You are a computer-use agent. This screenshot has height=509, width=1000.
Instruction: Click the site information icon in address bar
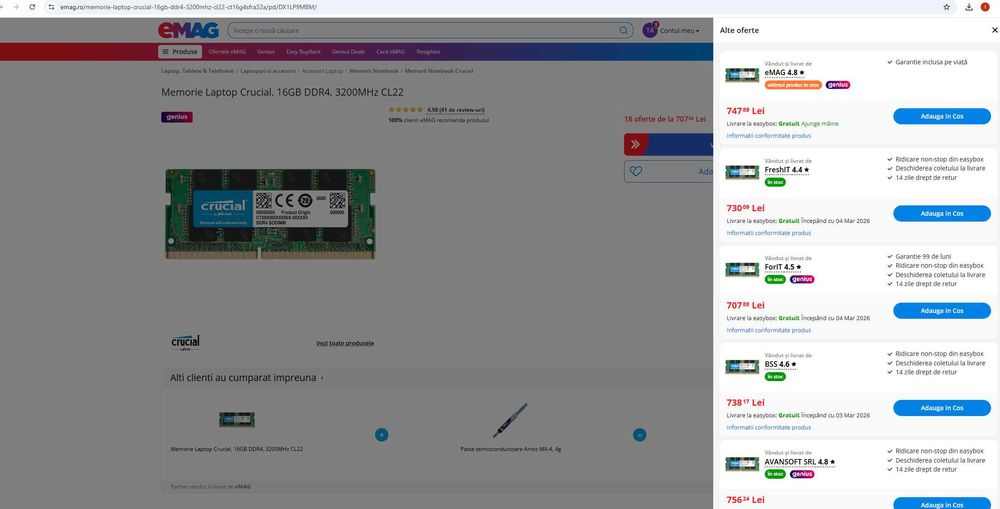click(x=51, y=7)
